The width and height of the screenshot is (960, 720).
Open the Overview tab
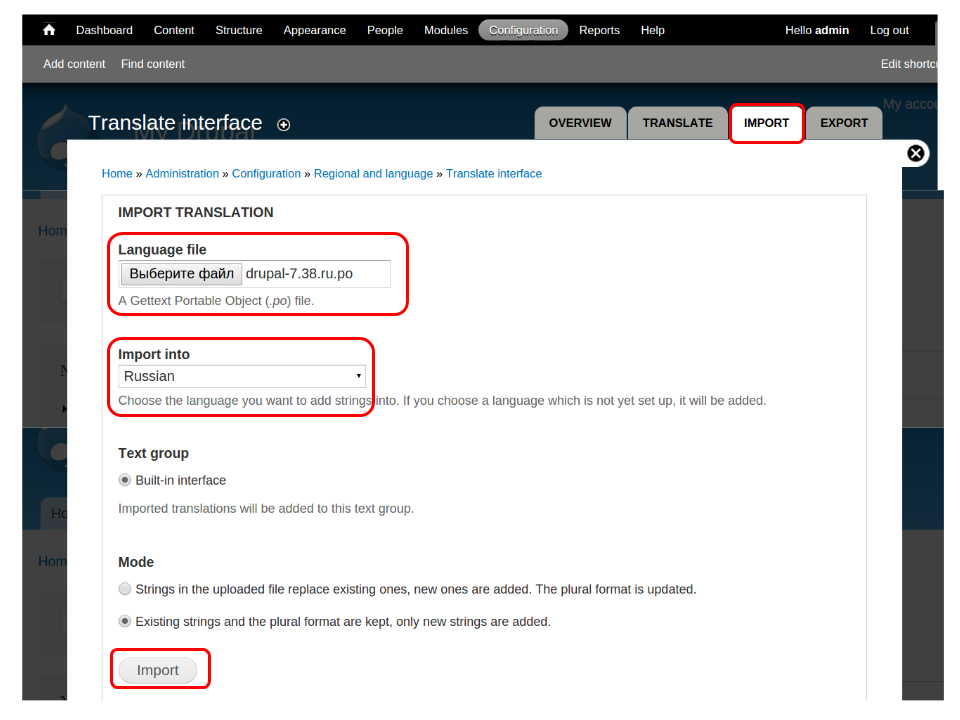pos(580,123)
